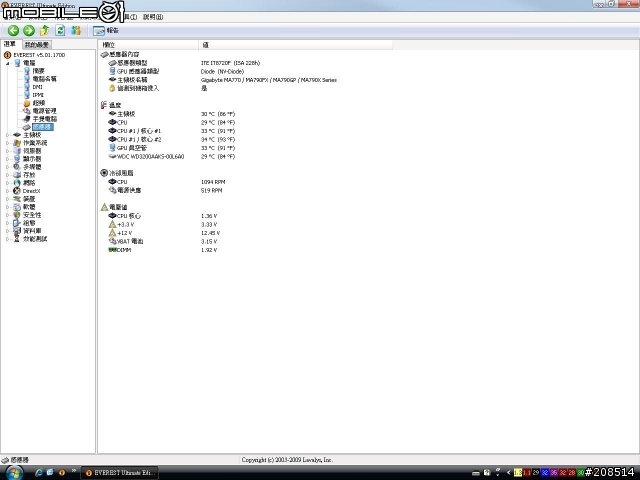Click the 電源管理 (Power Management) icon
This screenshot has height=480, width=640.
pyautogui.click(x=27, y=111)
